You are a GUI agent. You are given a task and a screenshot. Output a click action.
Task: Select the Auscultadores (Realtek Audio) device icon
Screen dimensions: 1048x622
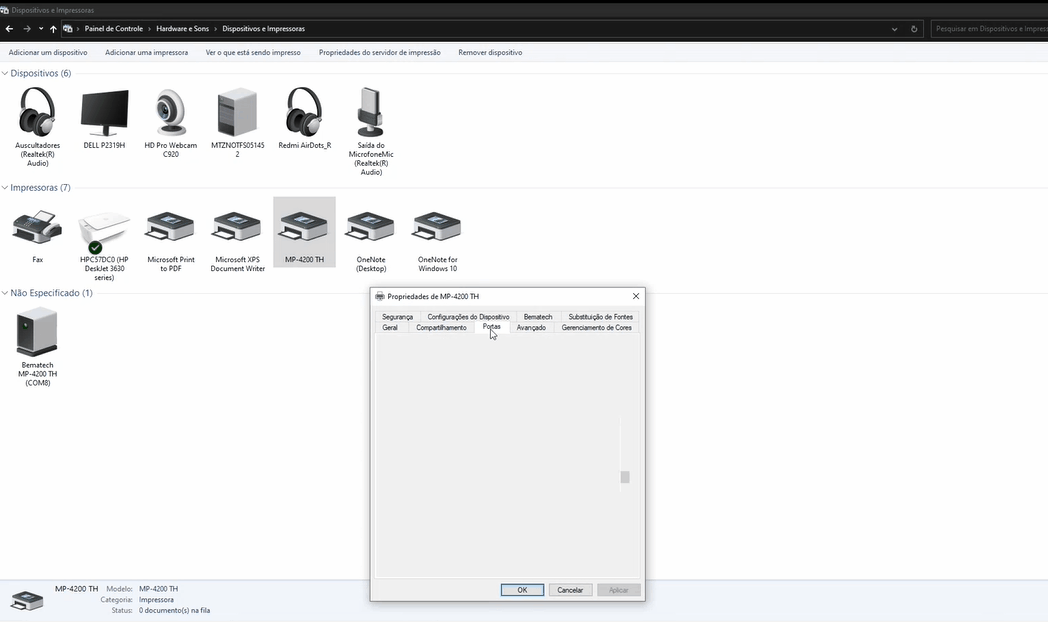pos(37,112)
